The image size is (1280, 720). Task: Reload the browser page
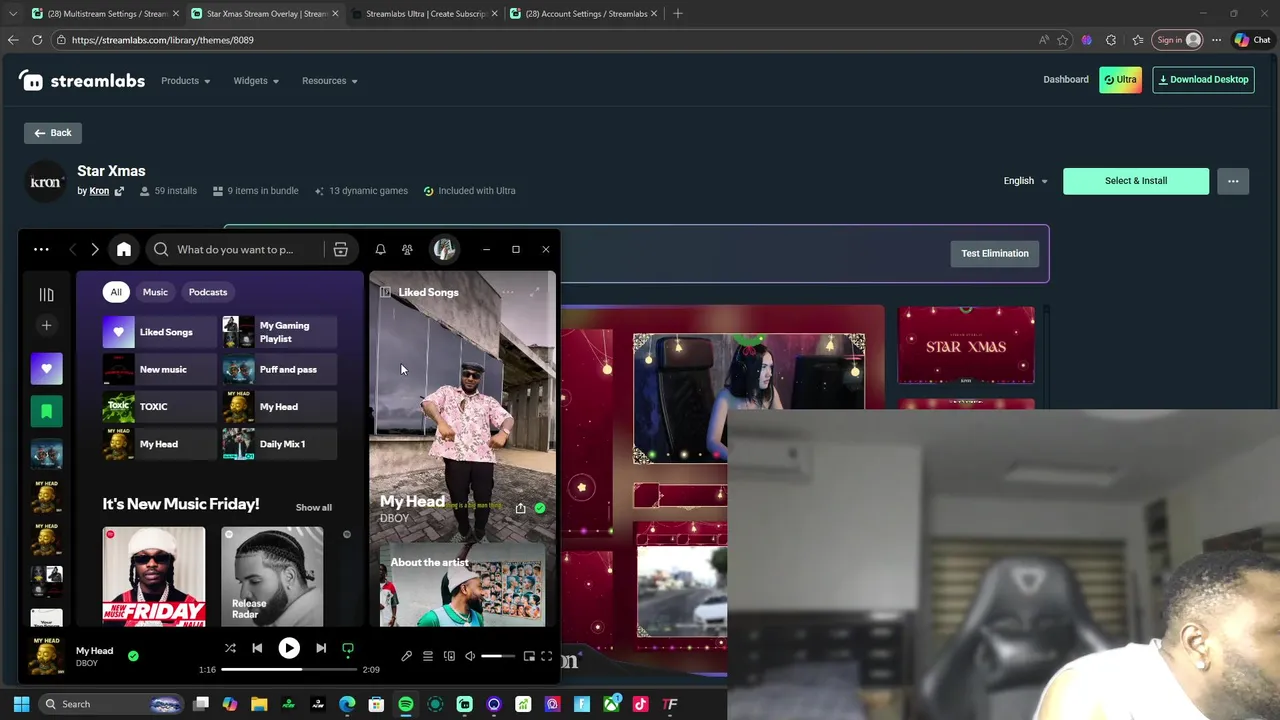pos(37,40)
